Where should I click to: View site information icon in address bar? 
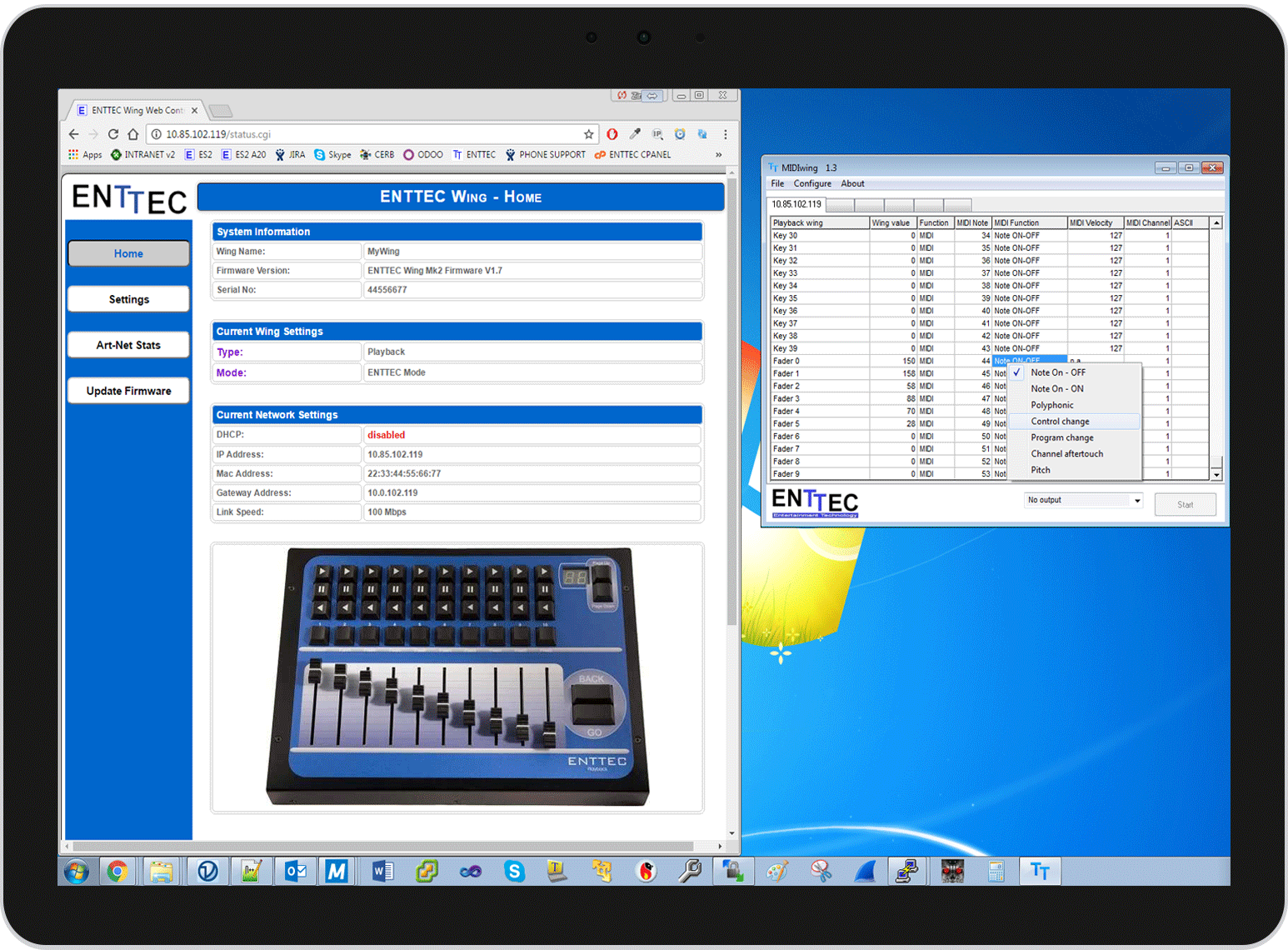point(156,134)
